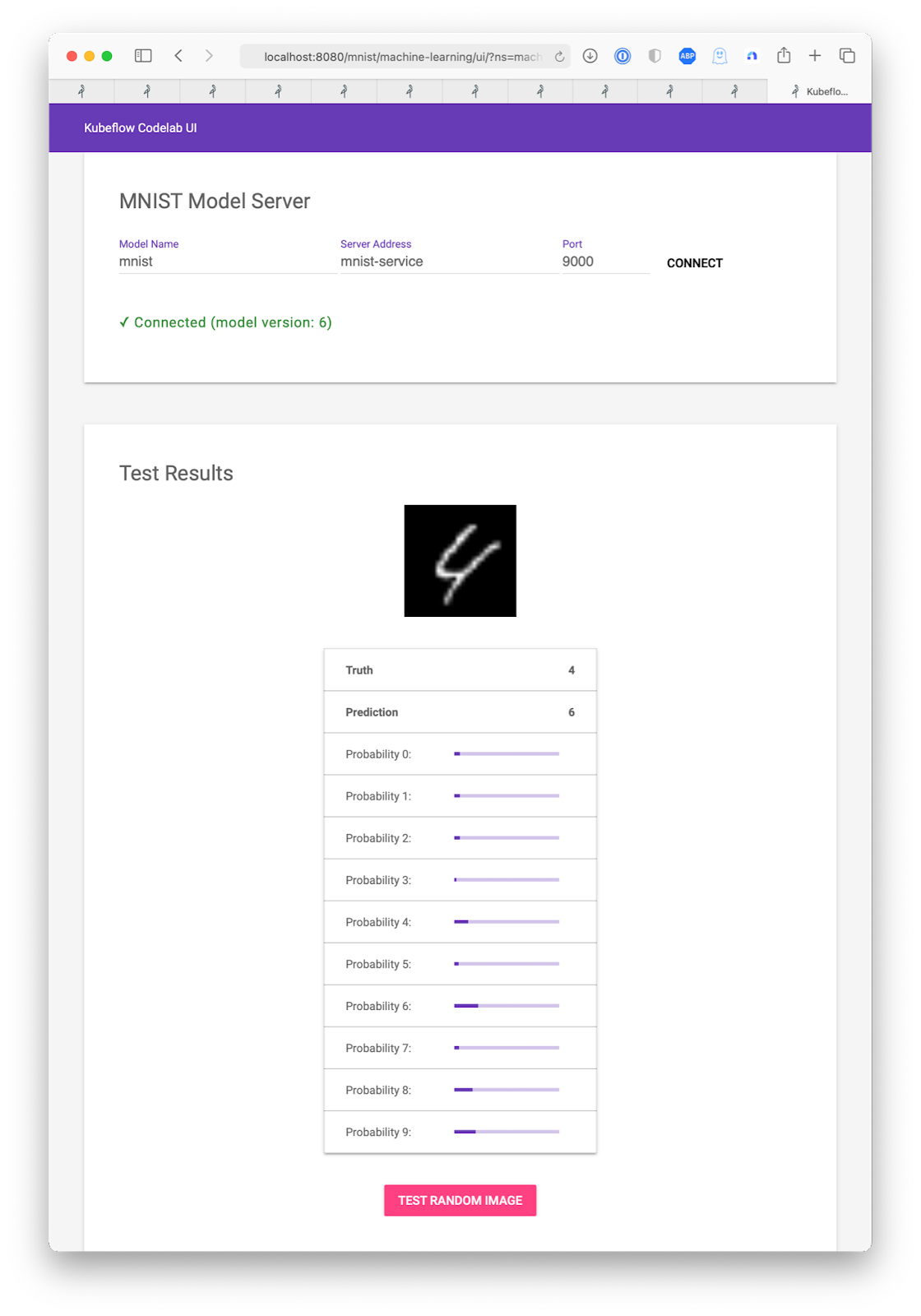Image resolution: width=921 pixels, height=1316 pixels.
Task: Click the privacy shield icon
Action: pos(655,56)
